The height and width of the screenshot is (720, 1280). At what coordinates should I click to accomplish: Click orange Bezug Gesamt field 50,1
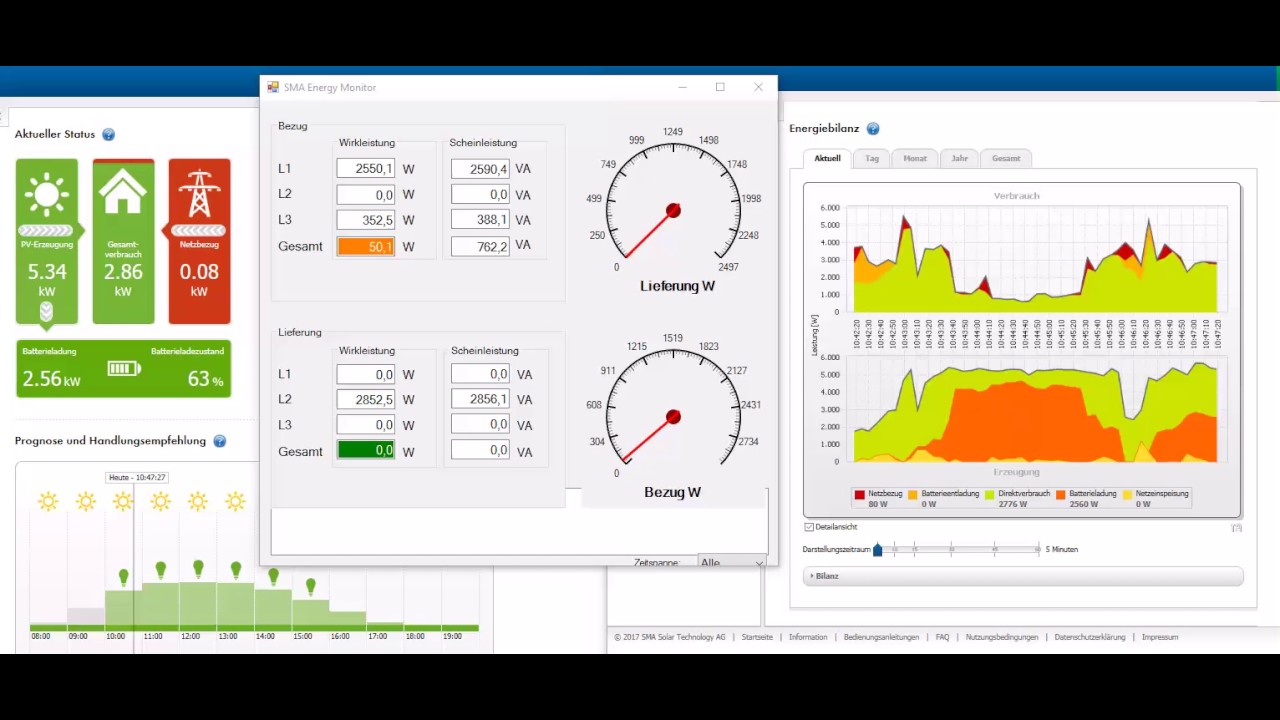pyautogui.click(x=365, y=246)
